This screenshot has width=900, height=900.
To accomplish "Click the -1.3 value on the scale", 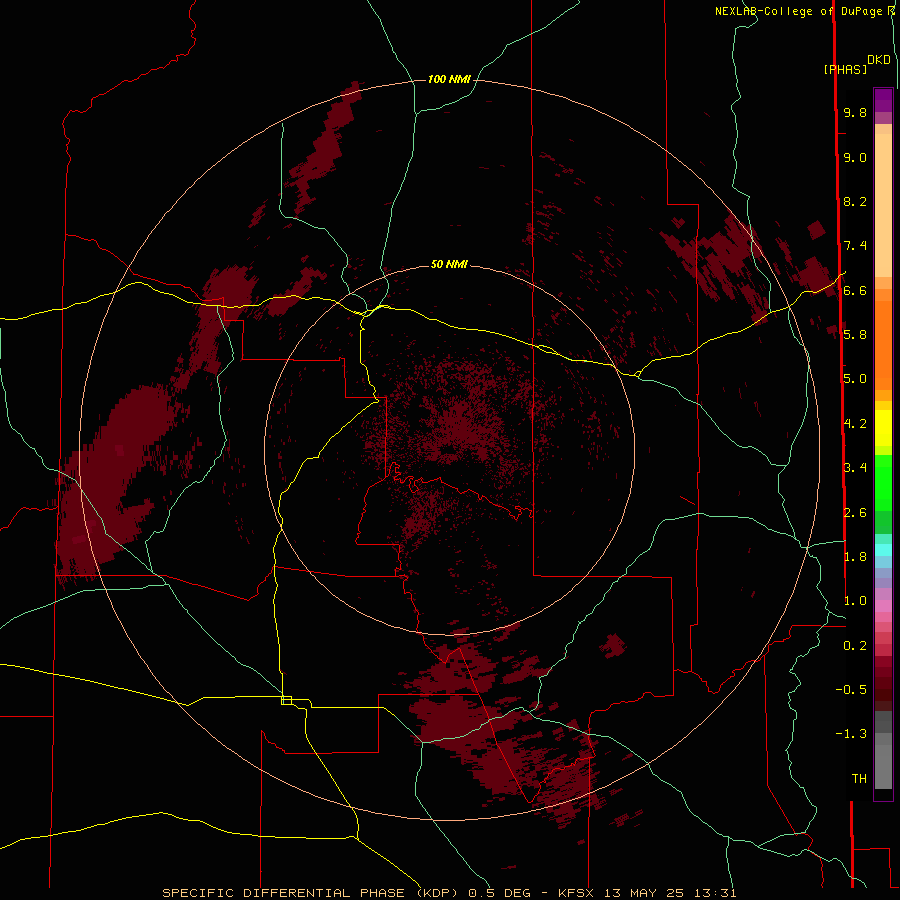I will click(851, 734).
